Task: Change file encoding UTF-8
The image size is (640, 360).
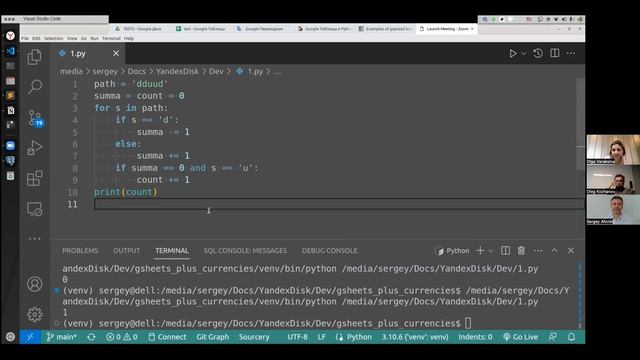Action: (x=298, y=337)
